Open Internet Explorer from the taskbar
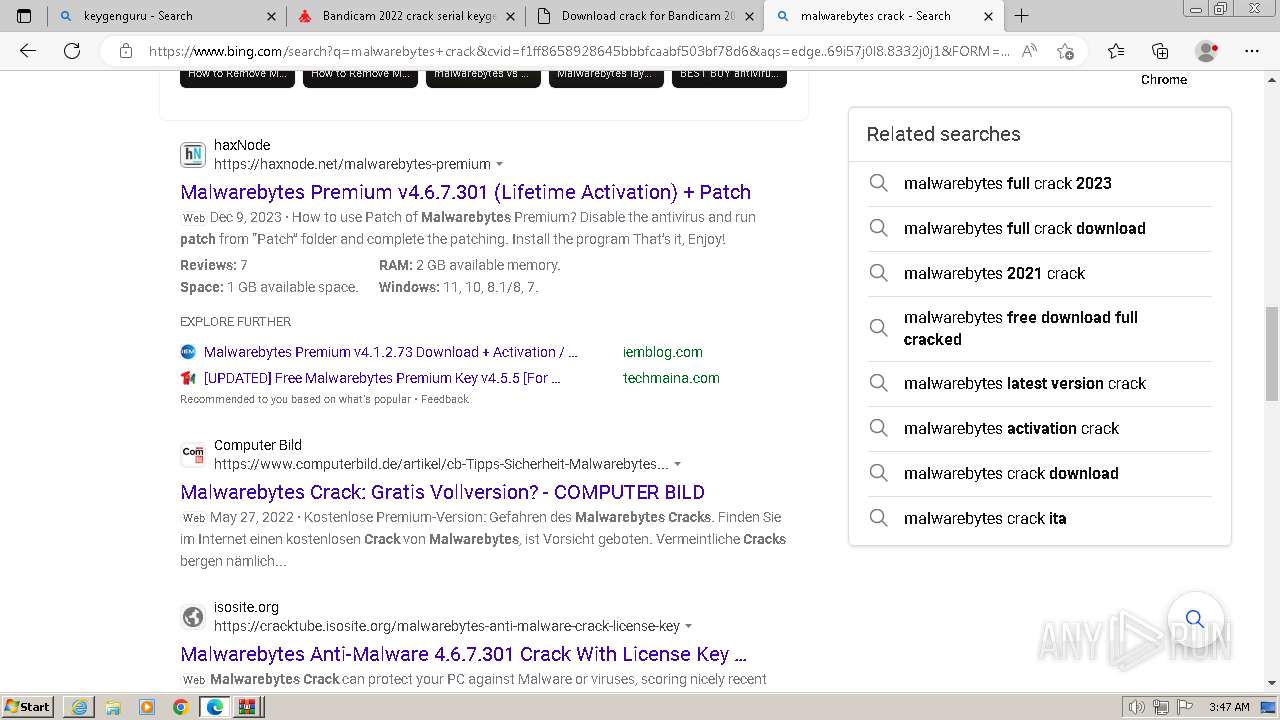Viewport: 1280px width, 720px height. point(78,707)
